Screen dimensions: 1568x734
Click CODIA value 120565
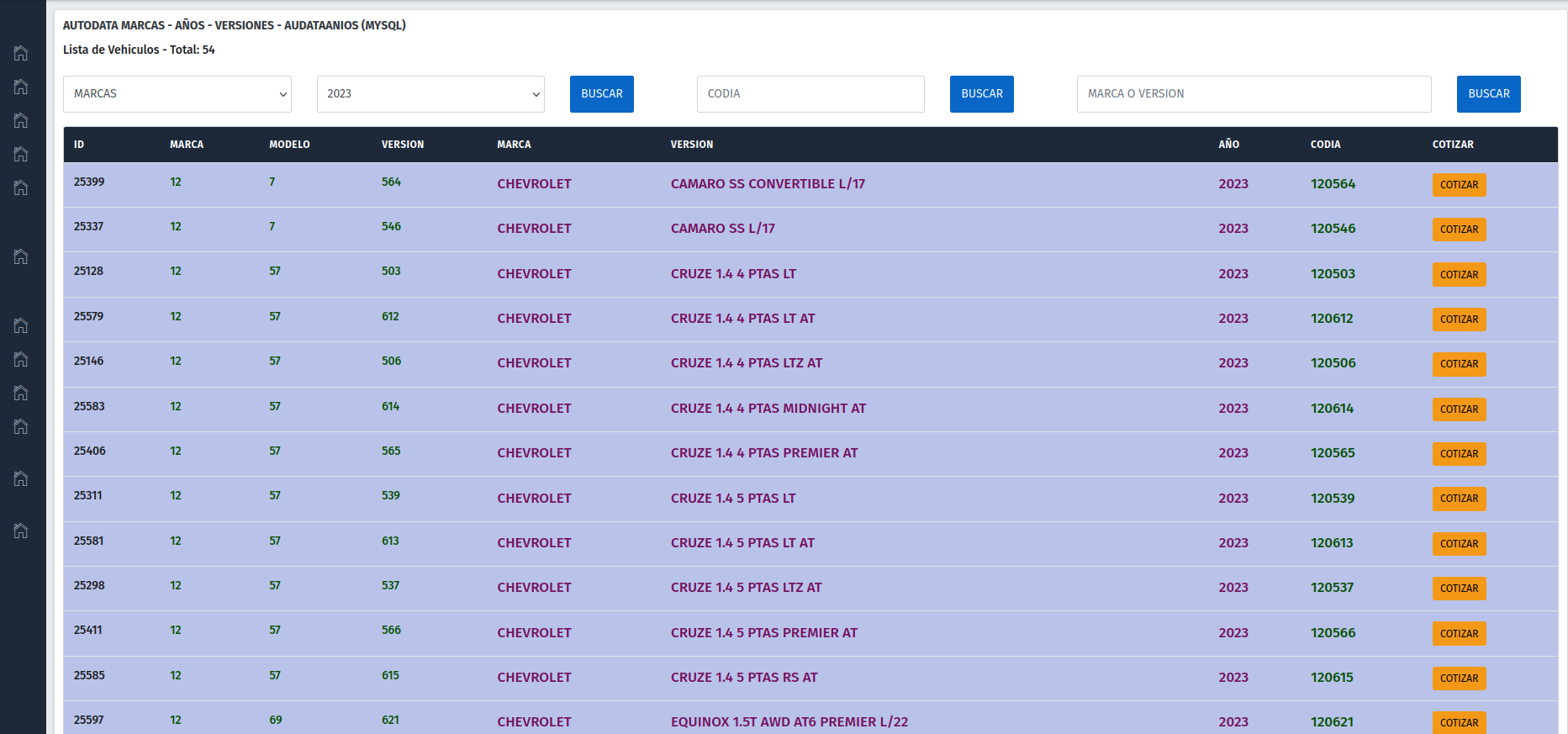coord(1333,452)
